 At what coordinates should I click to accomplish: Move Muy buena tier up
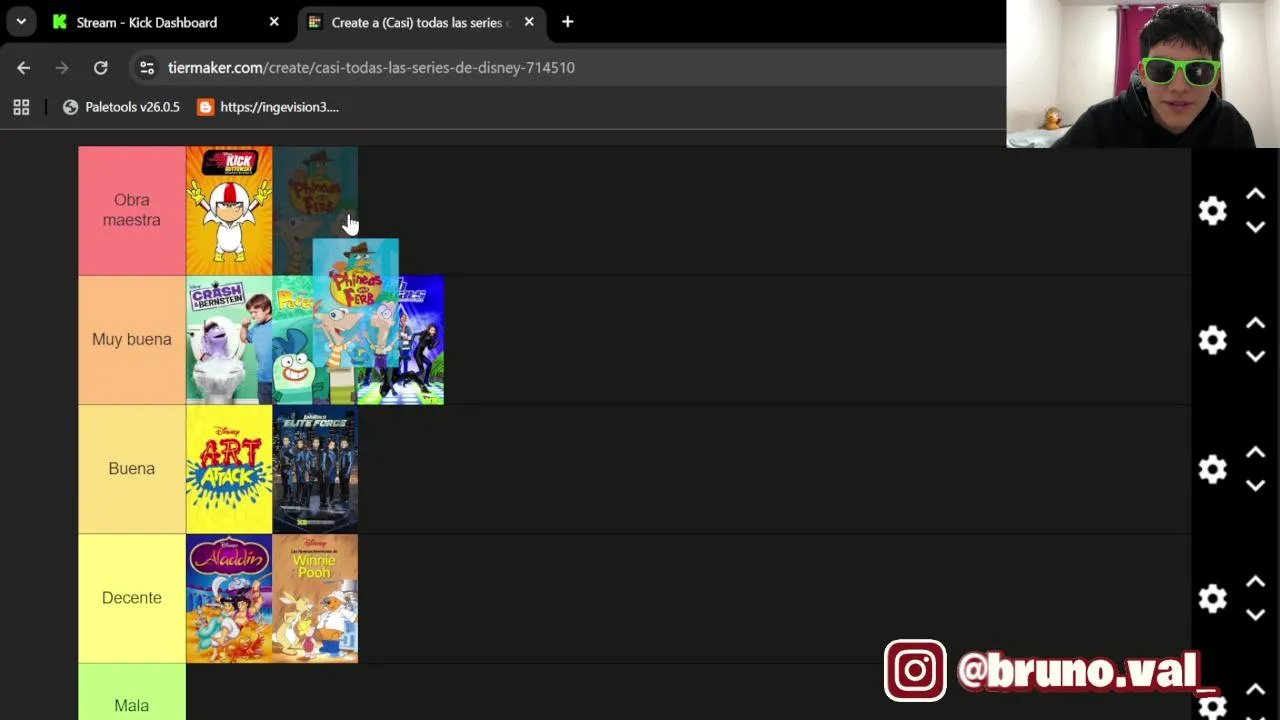[x=1256, y=323]
